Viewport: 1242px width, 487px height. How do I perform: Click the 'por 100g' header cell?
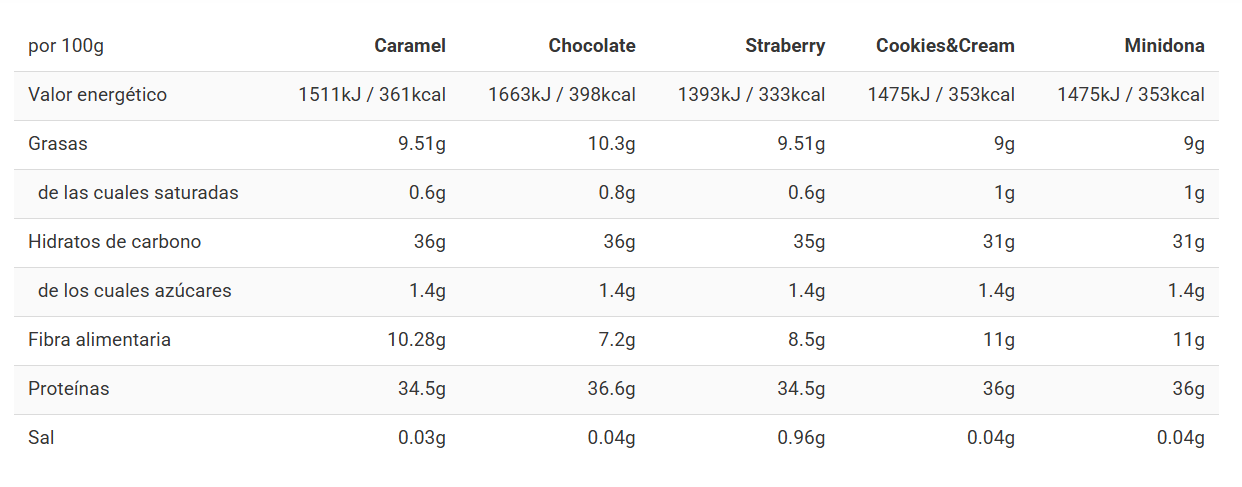pos(66,46)
